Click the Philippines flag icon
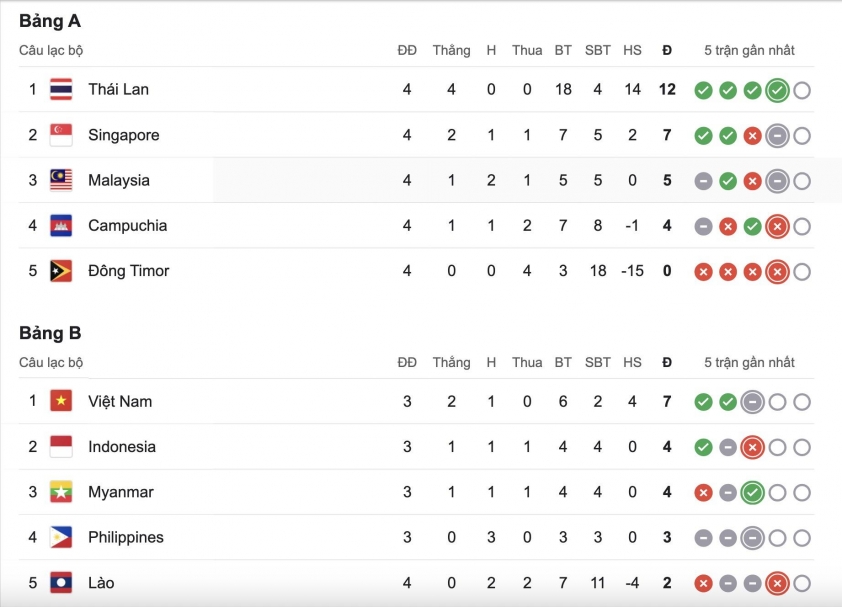 (61, 537)
